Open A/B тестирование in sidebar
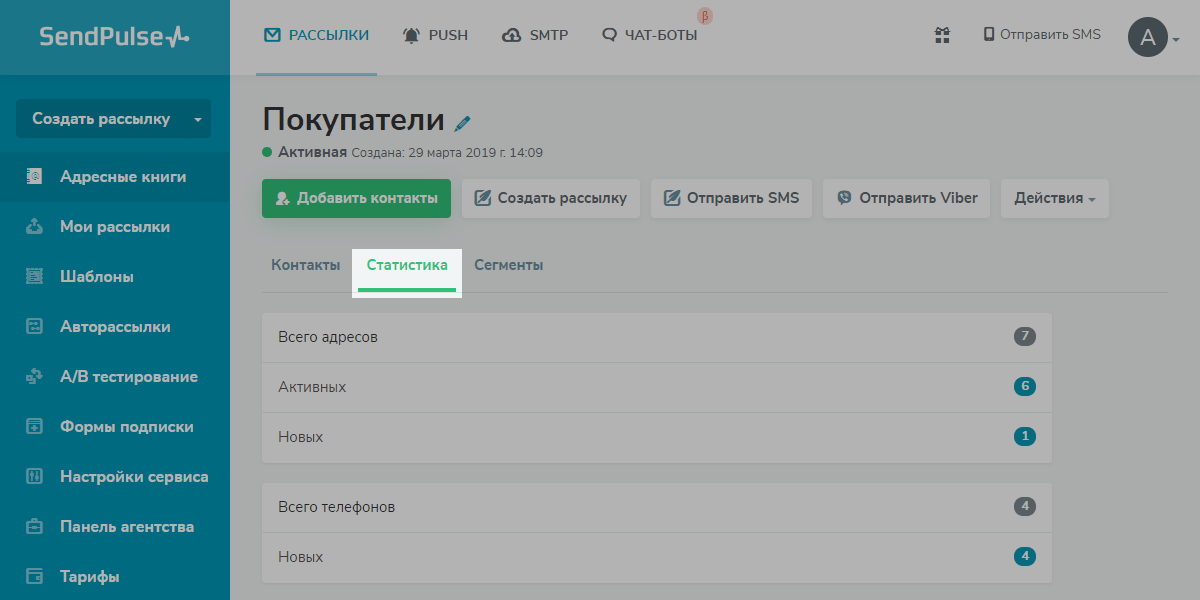The height and width of the screenshot is (600, 1200). (128, 377)
